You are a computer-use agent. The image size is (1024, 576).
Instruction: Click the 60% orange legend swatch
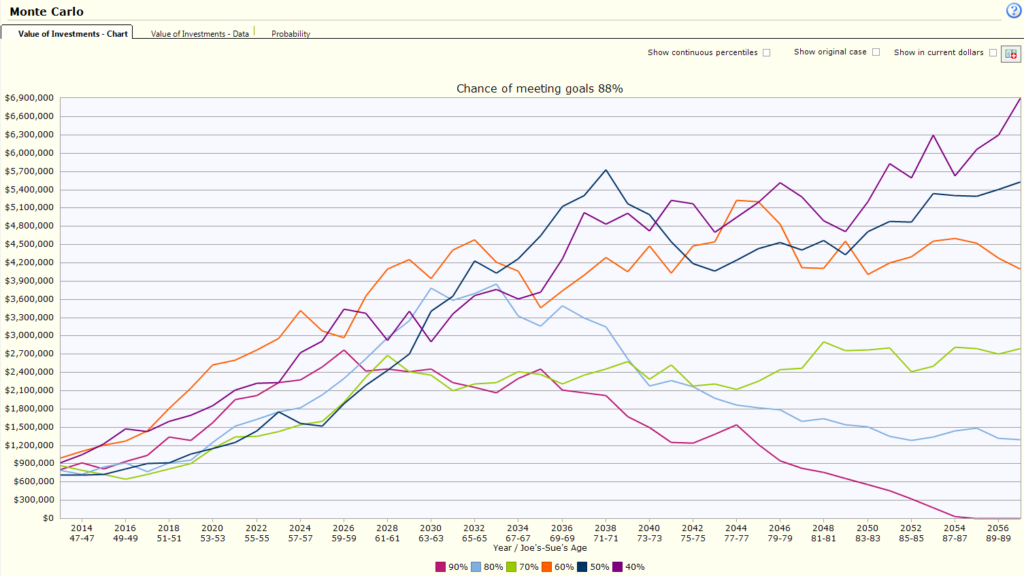547,567
